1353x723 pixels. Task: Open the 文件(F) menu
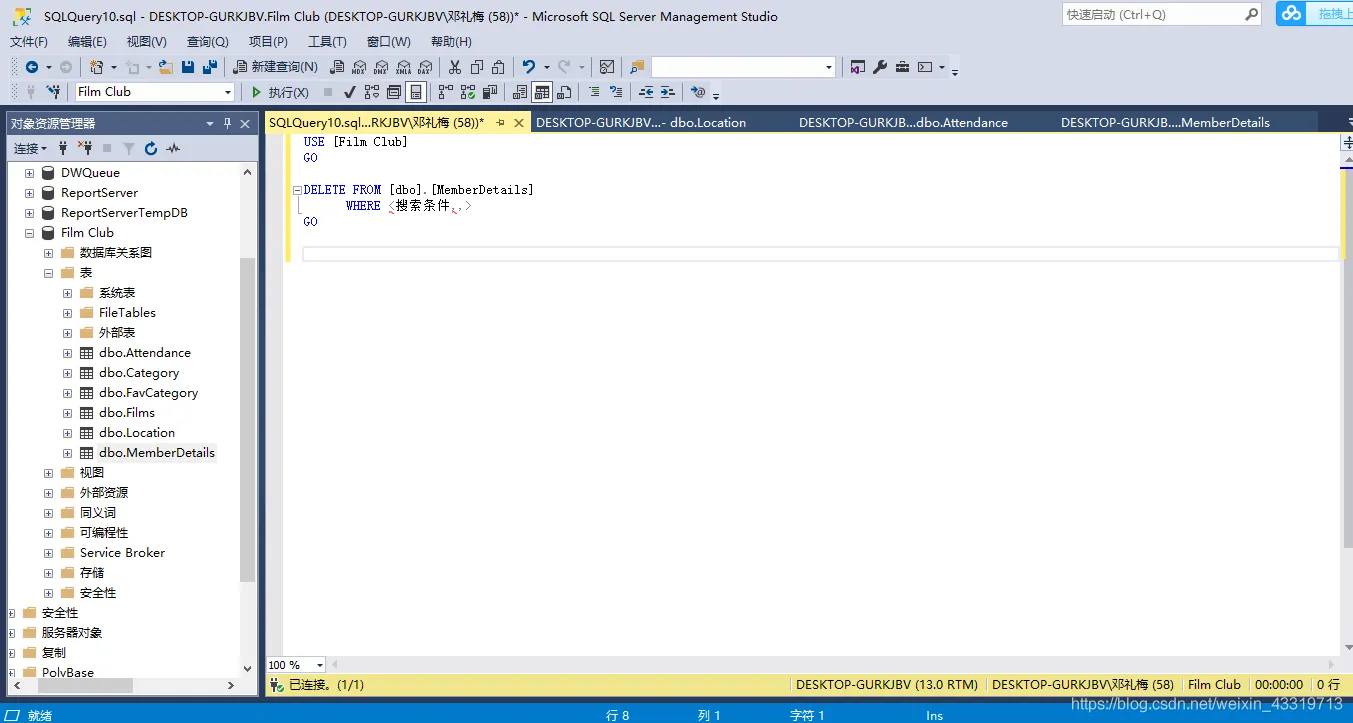[x=29, y=41]
